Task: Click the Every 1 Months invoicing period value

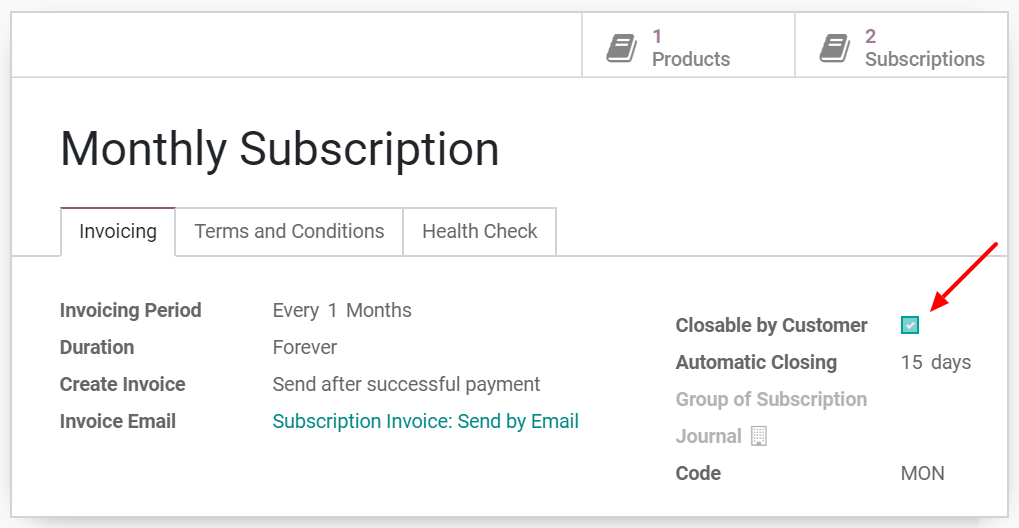Action: coord(342,310)
